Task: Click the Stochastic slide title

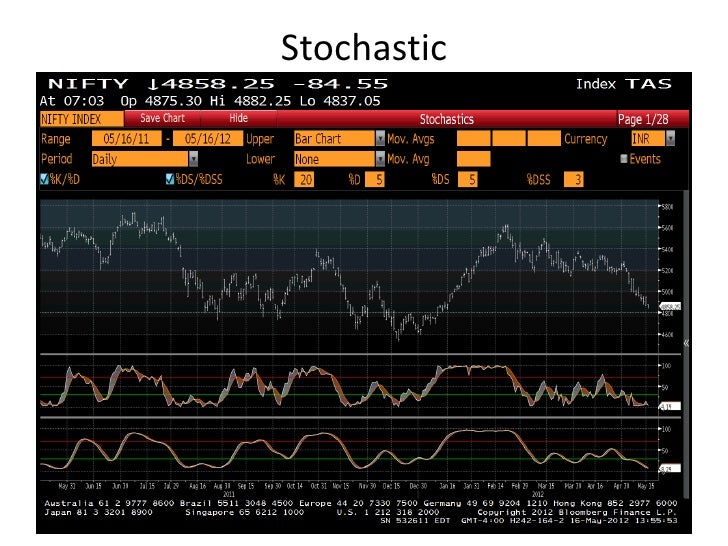Action: (x=364, y=48)
